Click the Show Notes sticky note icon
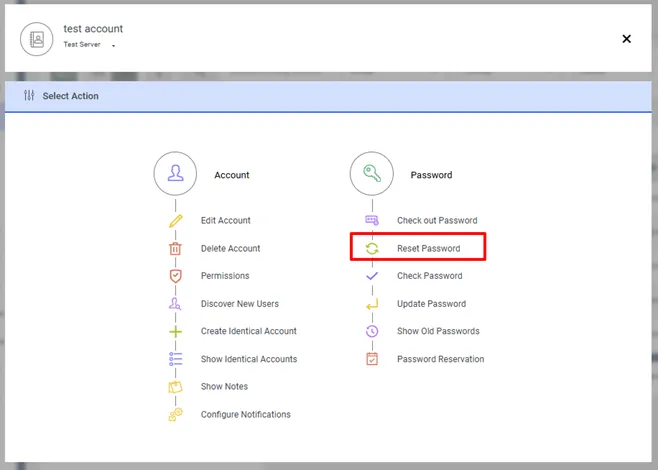This screenshot has height=470, width=658. (x=175, y=387)
